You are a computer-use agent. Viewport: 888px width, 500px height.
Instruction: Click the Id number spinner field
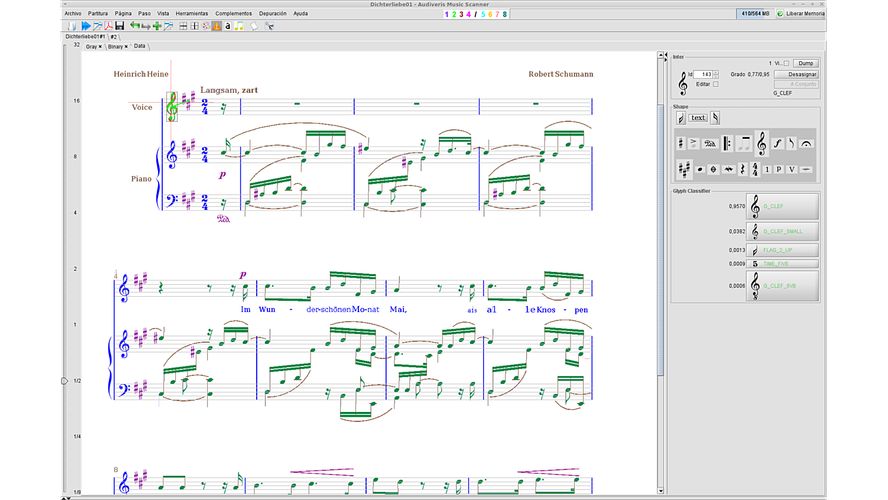703,74
